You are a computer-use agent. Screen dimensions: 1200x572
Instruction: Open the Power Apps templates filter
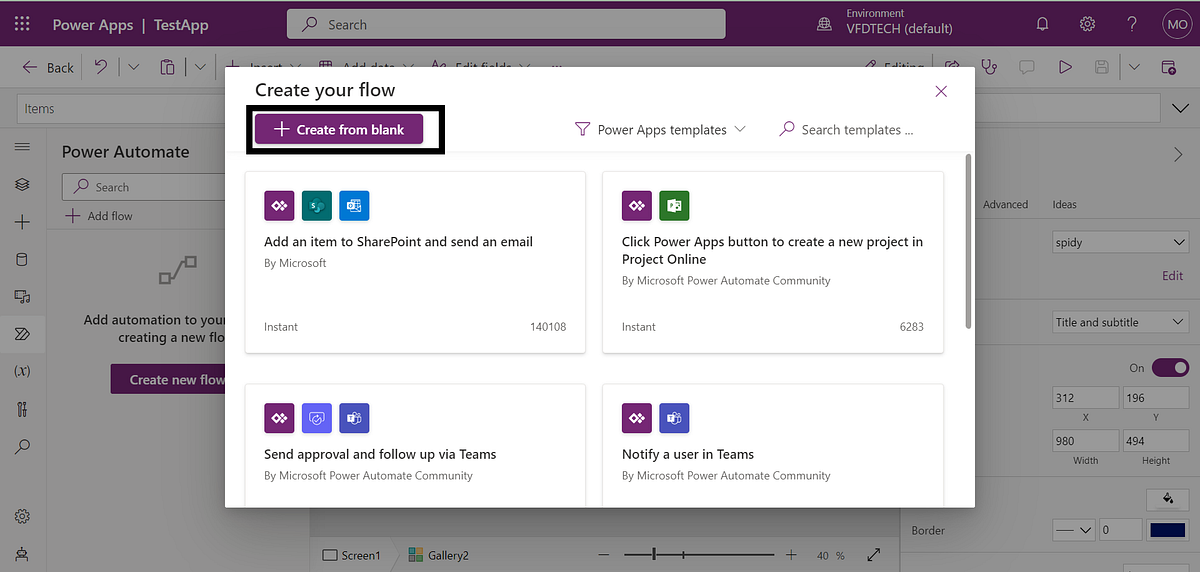[660, 130]
